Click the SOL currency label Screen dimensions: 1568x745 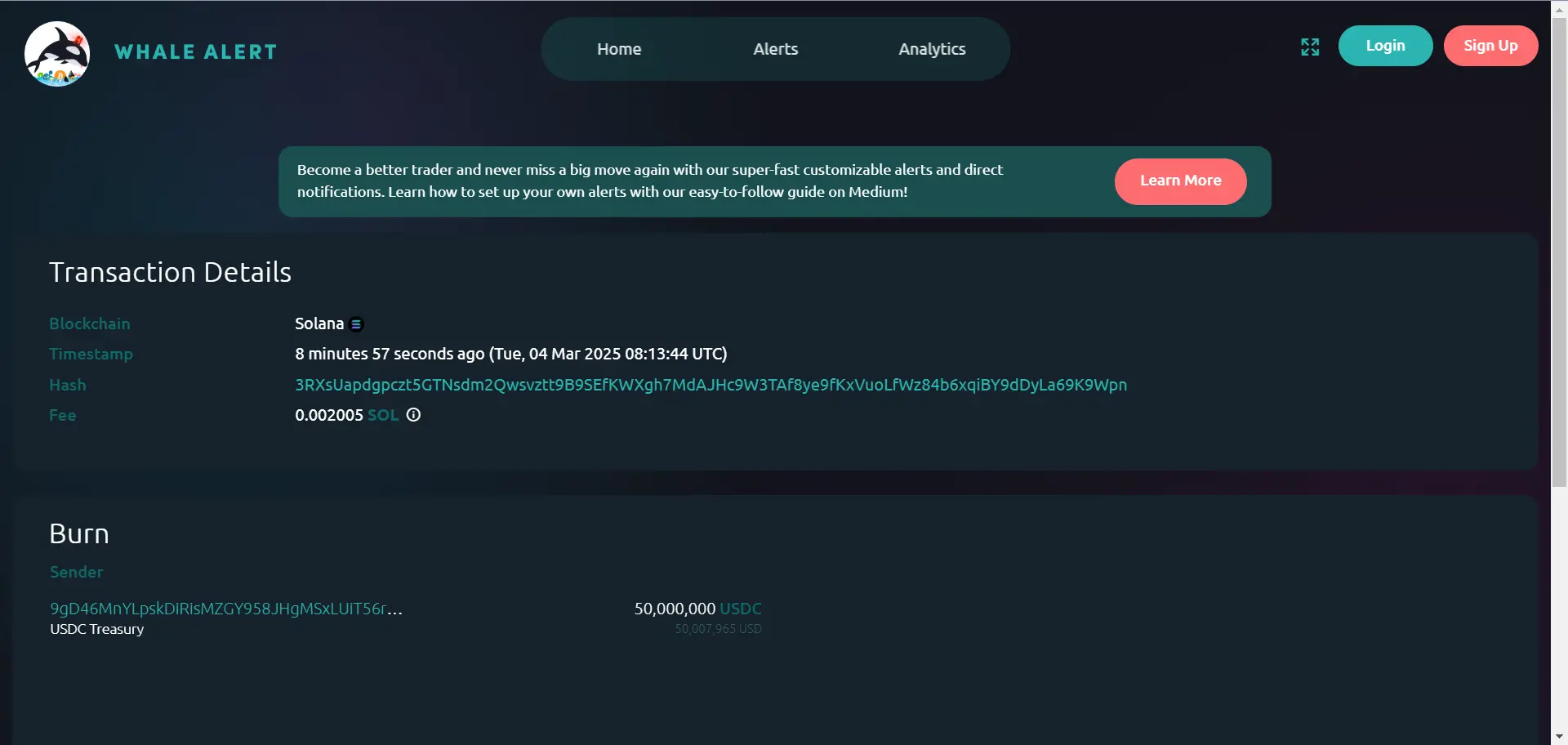pyautogui.click(x=383, y=415)
